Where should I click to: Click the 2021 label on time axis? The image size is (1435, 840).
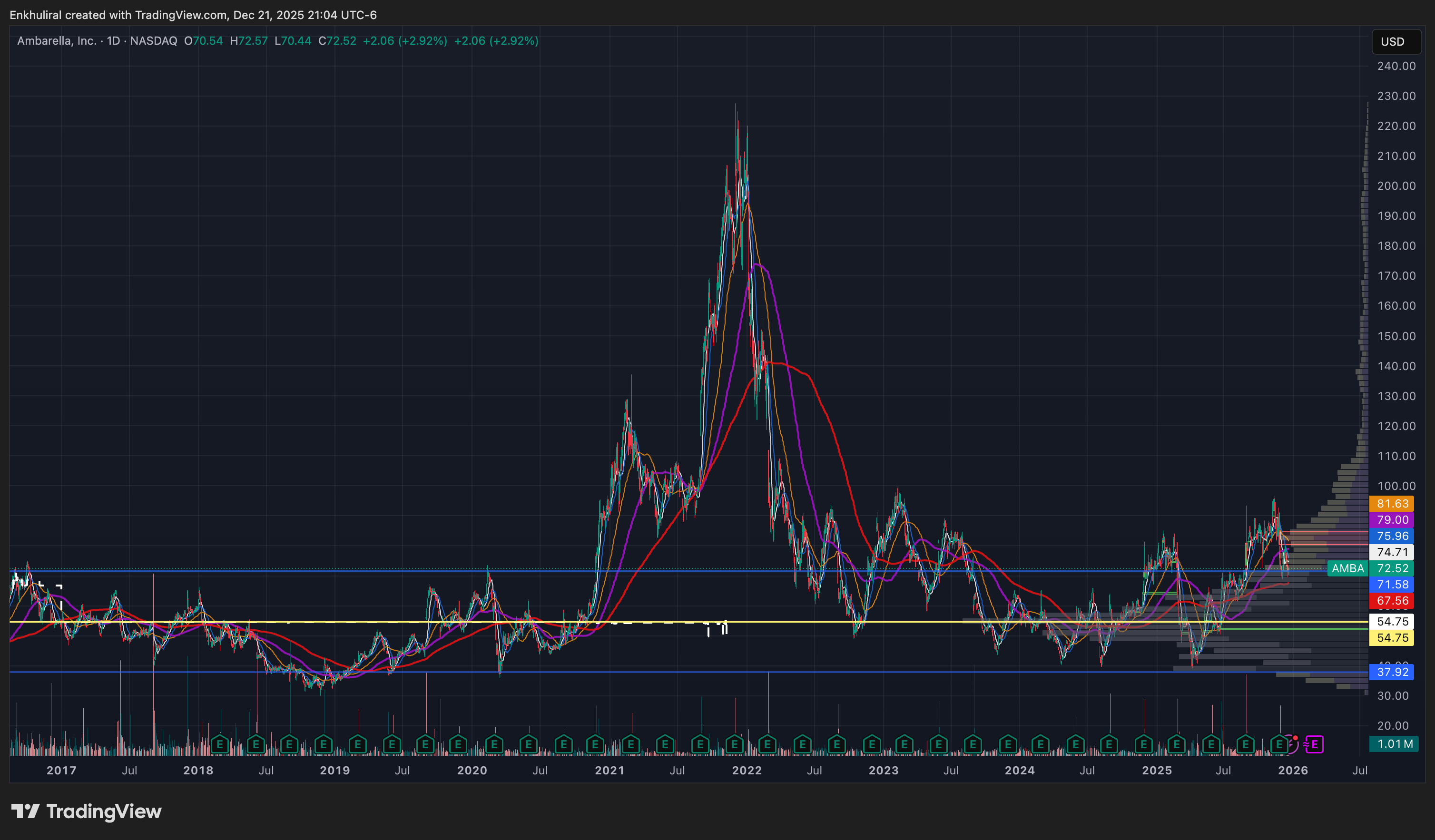coord(609,770)
